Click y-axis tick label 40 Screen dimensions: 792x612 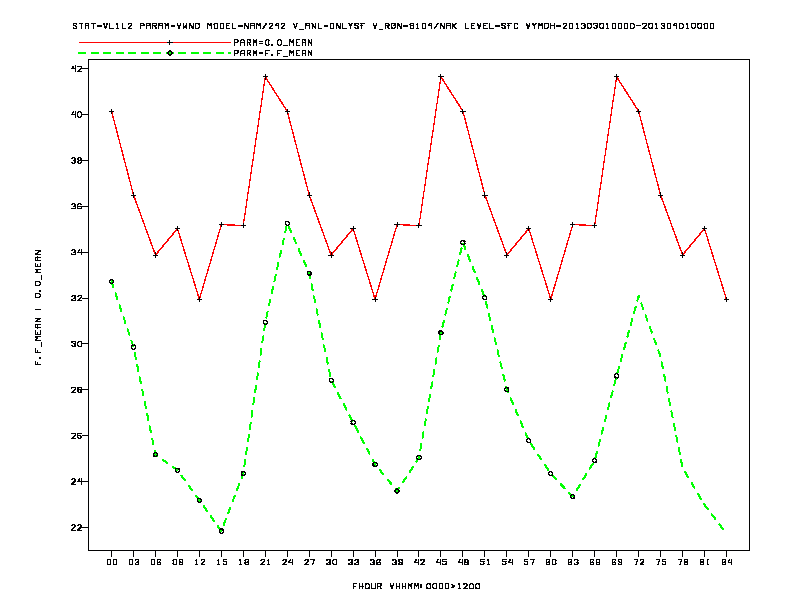pos(77,114)
